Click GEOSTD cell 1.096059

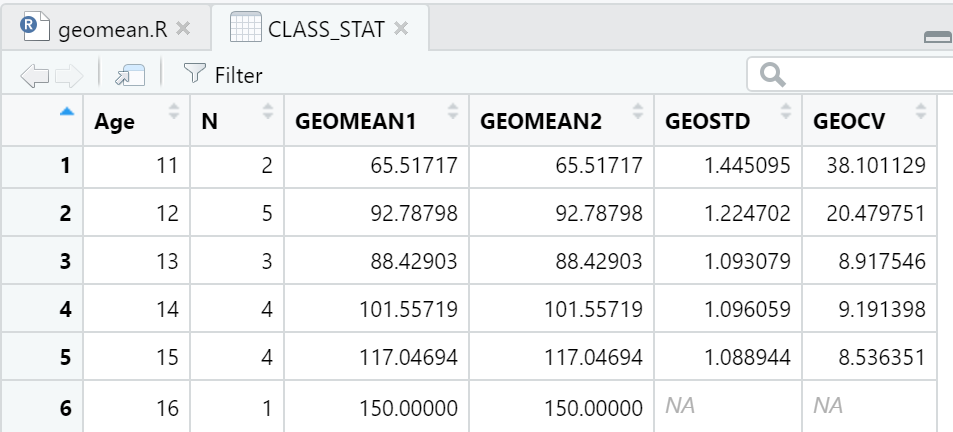[x=728, y=310]
